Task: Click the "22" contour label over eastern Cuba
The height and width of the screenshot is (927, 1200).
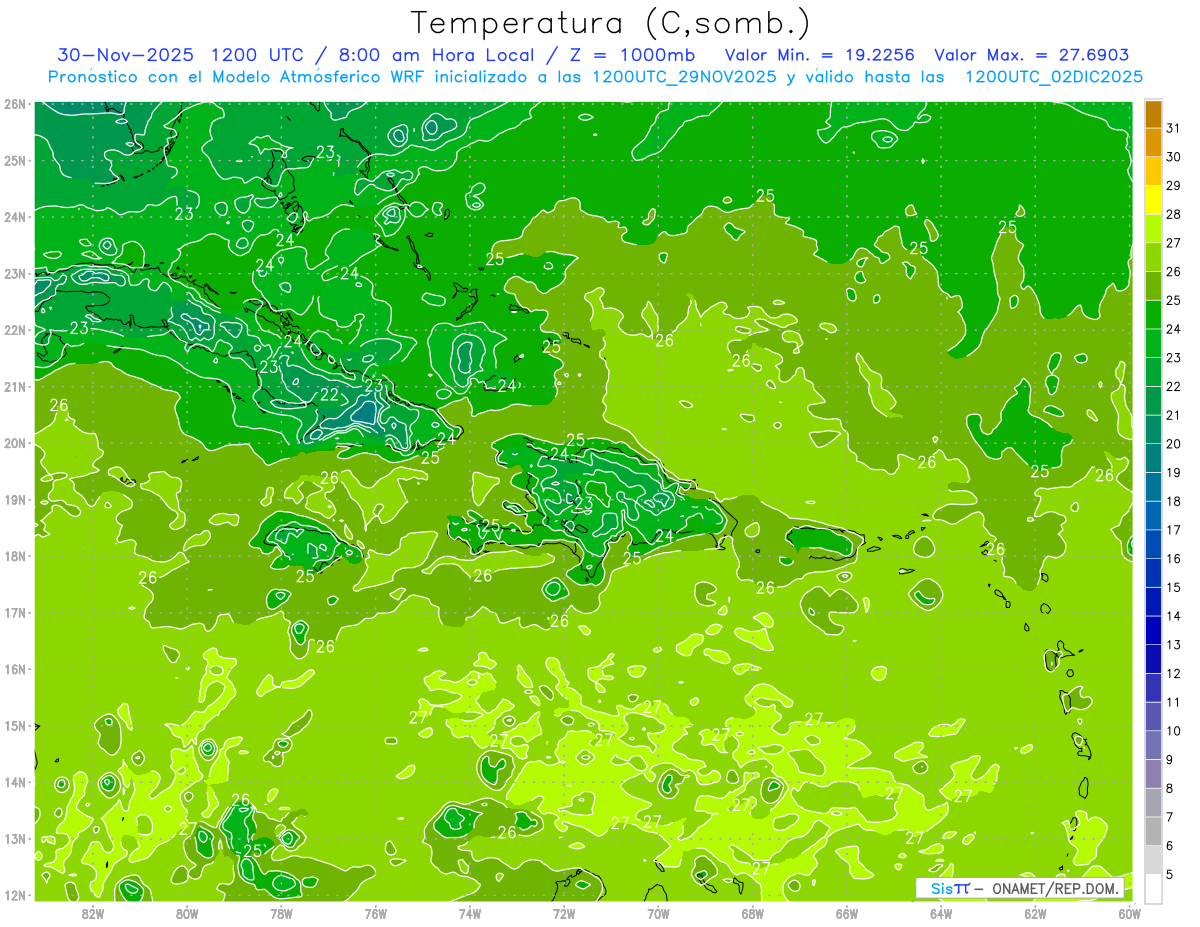Action: click(x=329, y=394)
